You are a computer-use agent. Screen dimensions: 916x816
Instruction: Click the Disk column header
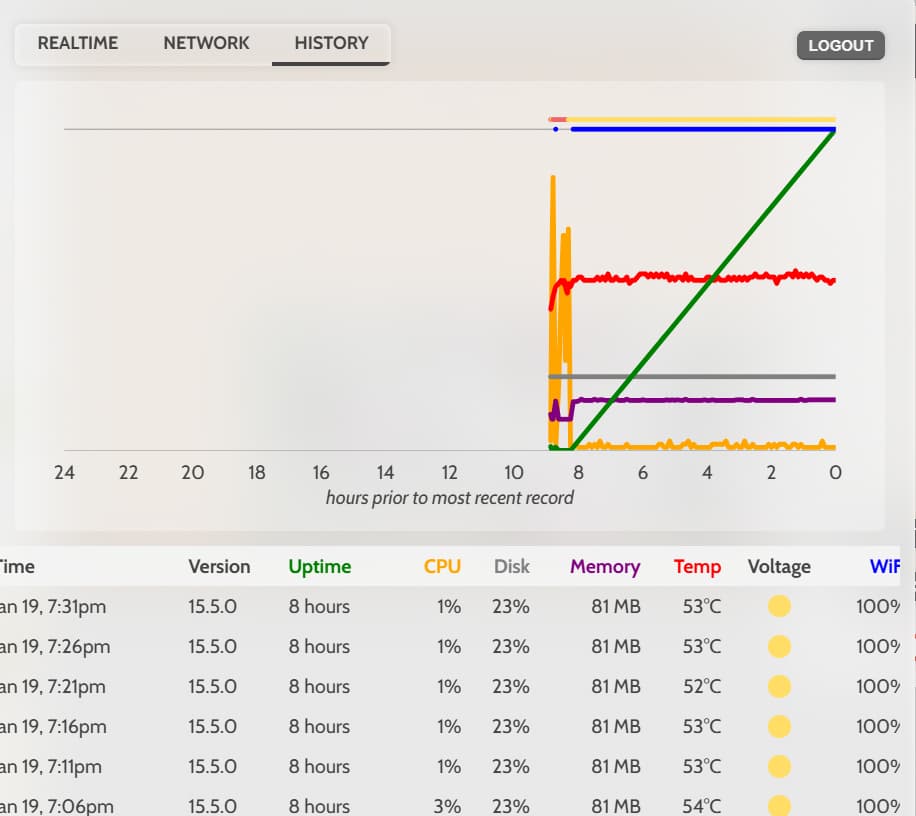(x=511, y=567)
